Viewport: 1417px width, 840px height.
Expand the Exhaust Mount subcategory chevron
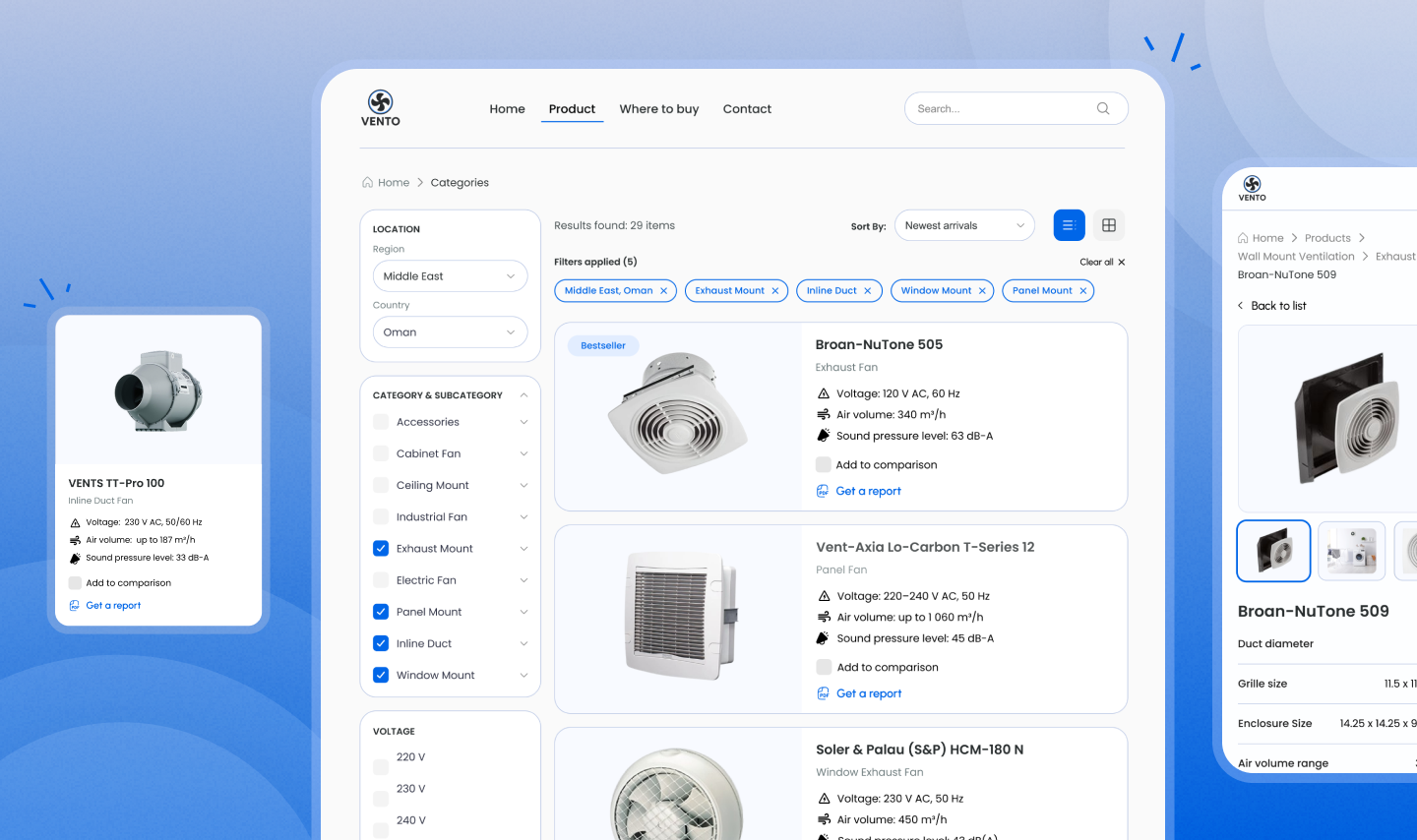click(x=524, y=549)
